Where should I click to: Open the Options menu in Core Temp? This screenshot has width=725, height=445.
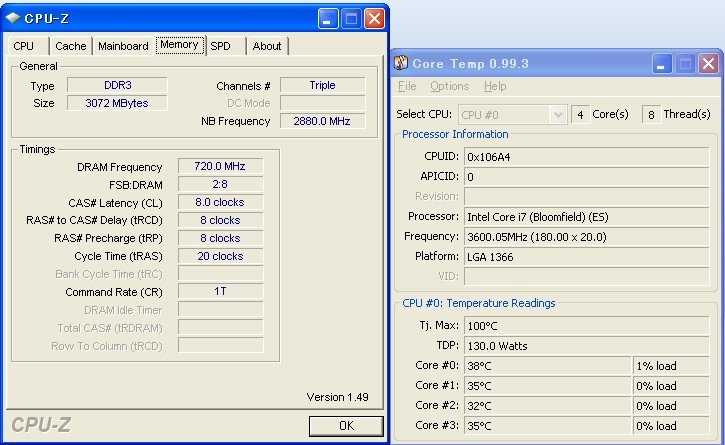[449, 87]
